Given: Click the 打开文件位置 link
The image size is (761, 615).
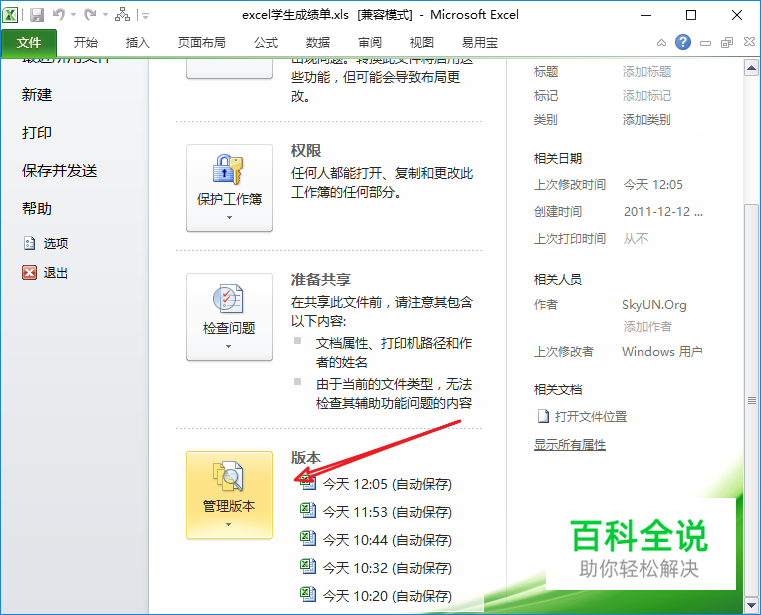Looking at the screenshot, I should [591, 416].
